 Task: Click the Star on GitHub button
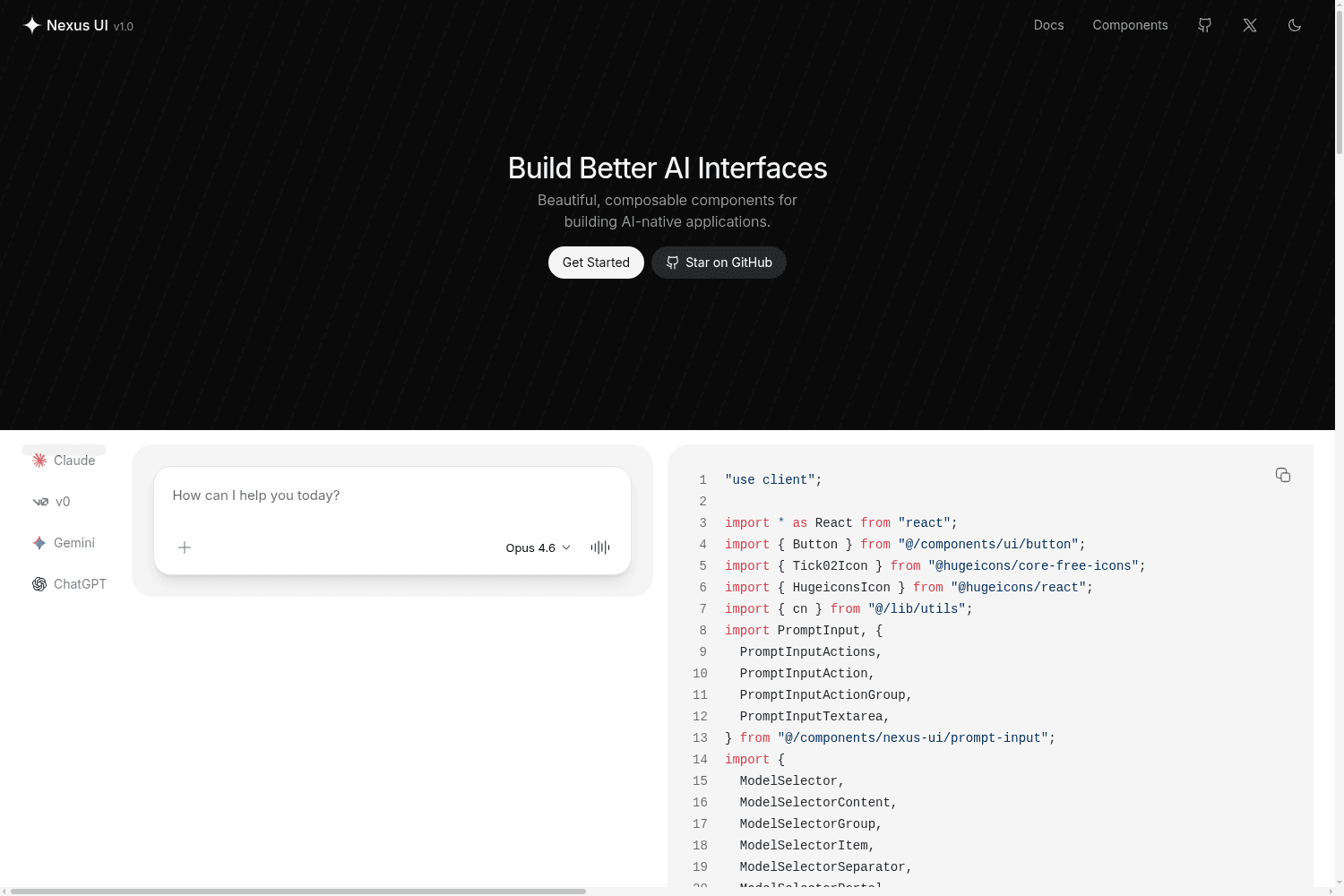coord(719,263)
